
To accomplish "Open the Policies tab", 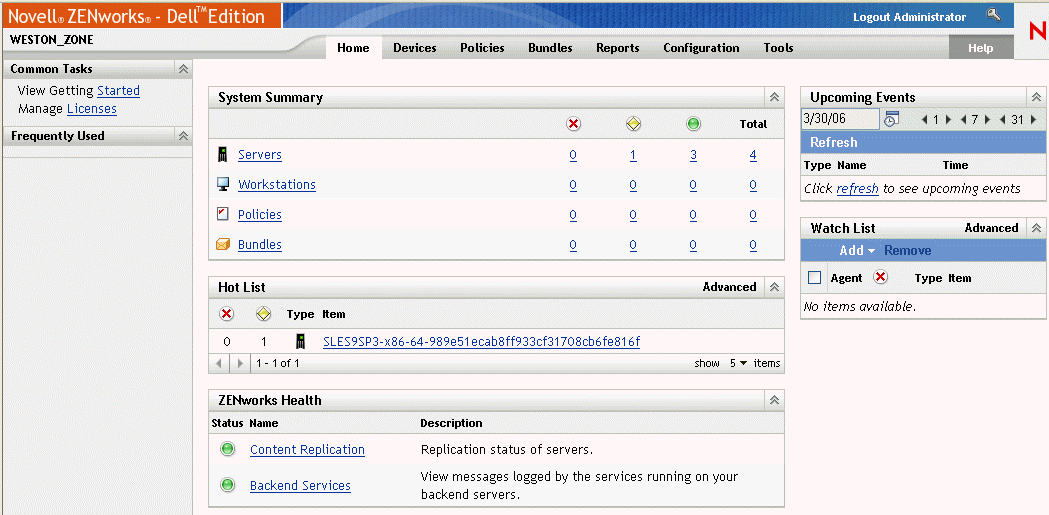I will tap(482, 47).
